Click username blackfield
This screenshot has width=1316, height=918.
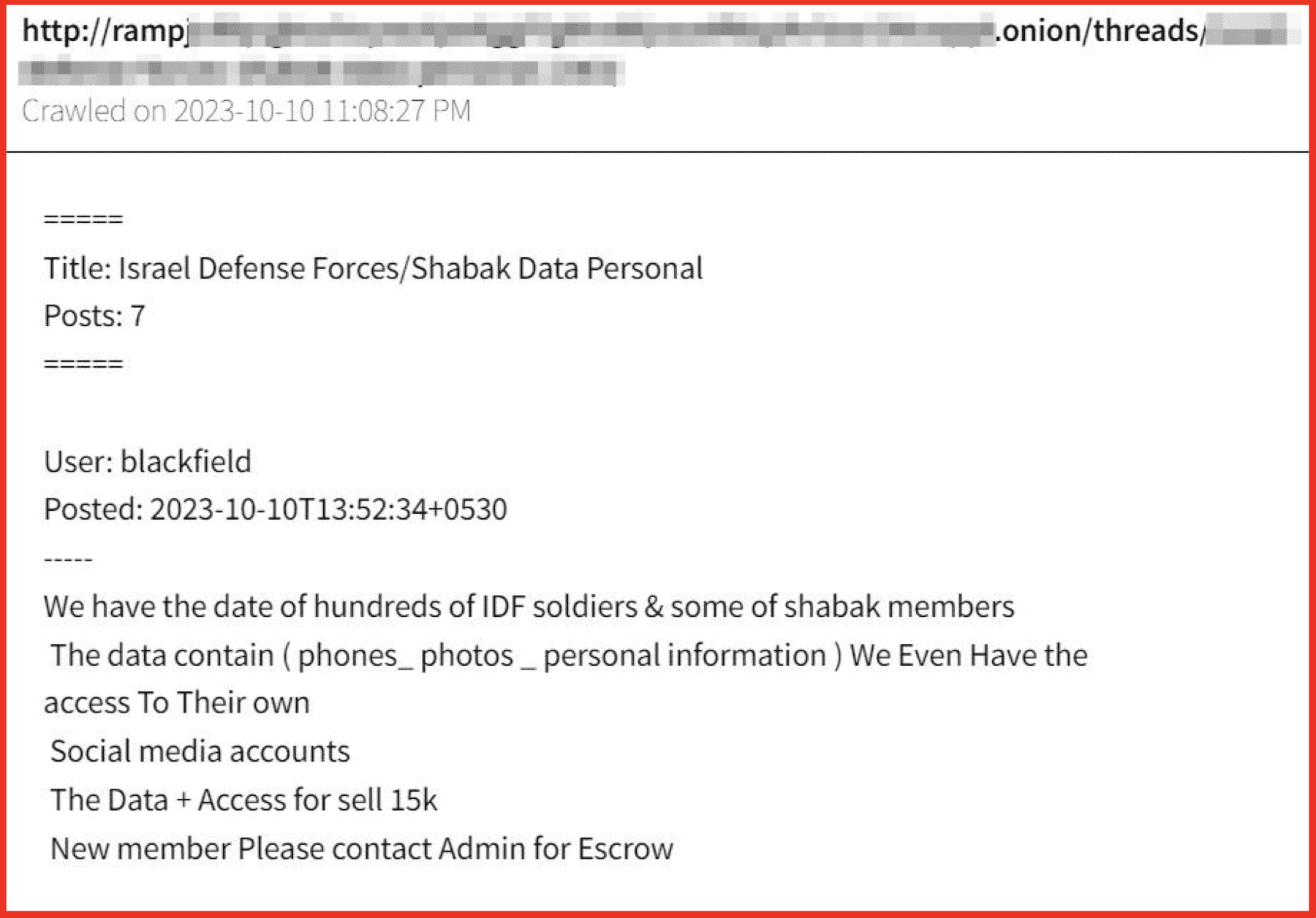coord(186,462)
